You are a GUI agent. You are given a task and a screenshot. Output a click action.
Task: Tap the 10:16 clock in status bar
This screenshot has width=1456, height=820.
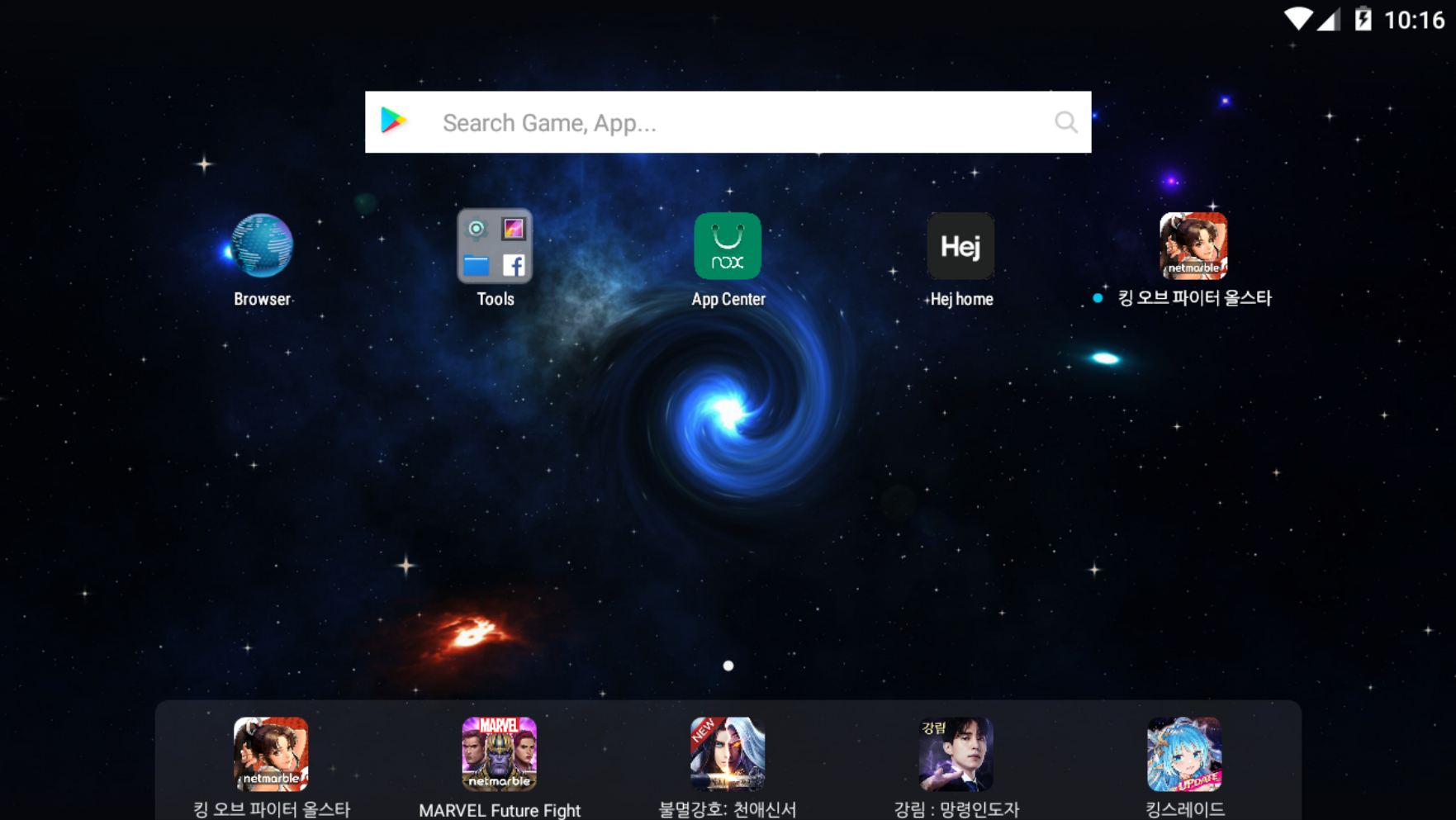(x=1414, y=20)
